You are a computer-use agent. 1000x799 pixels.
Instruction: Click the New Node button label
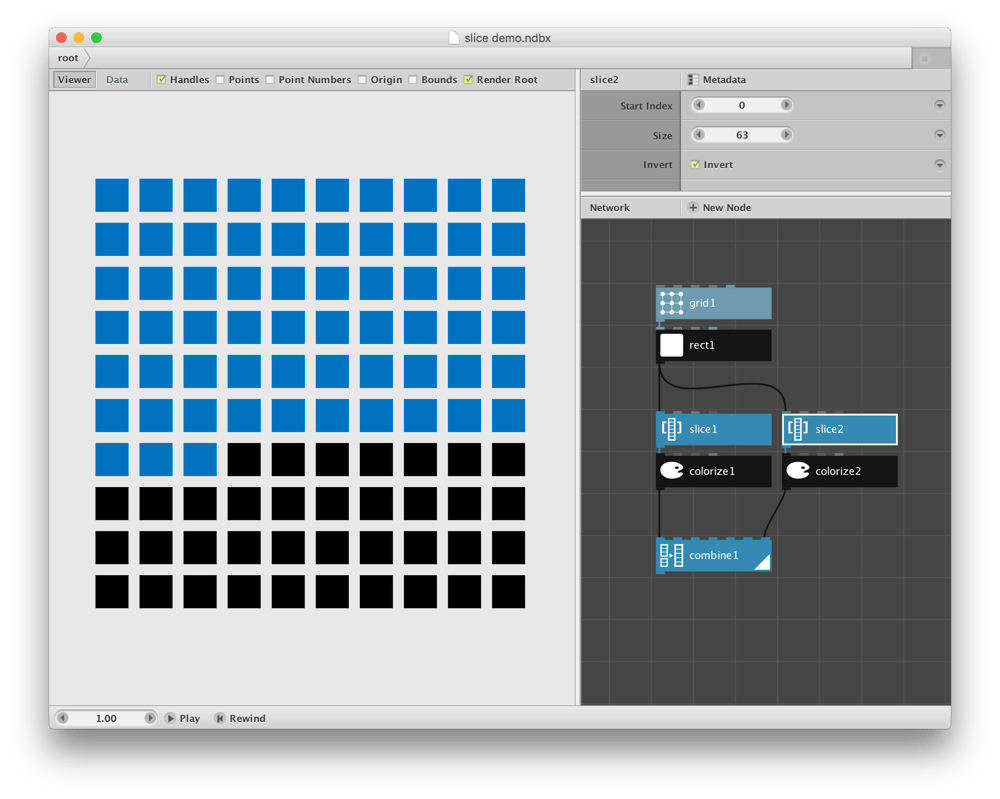(x=727, y=207)
